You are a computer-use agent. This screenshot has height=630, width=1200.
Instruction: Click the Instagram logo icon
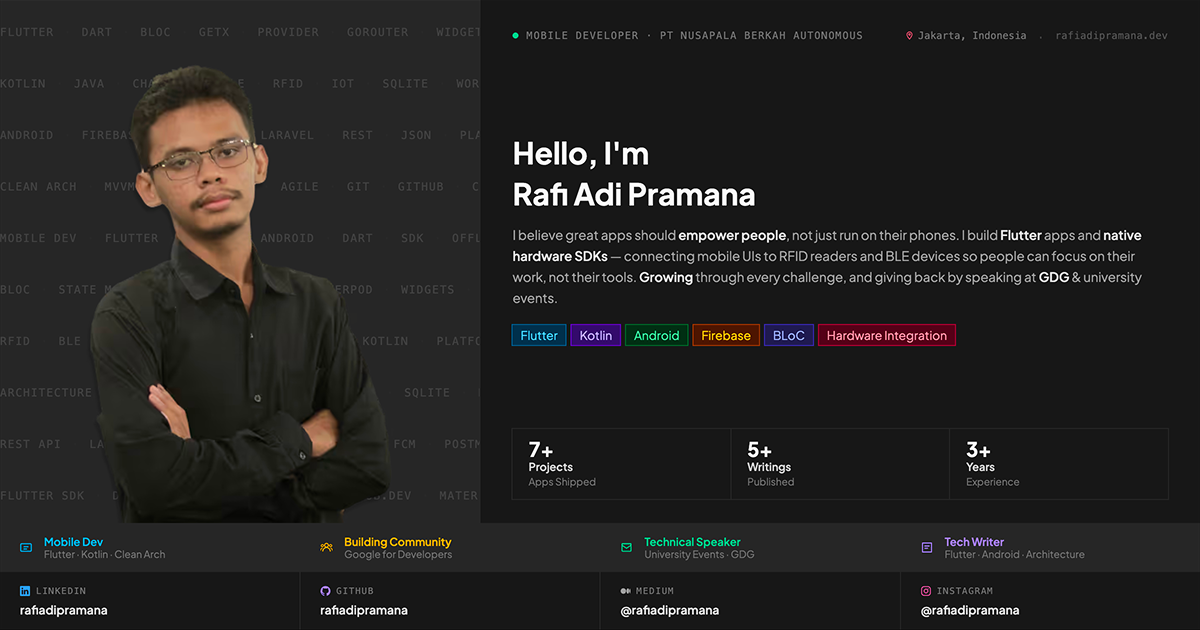pos(926,591)
